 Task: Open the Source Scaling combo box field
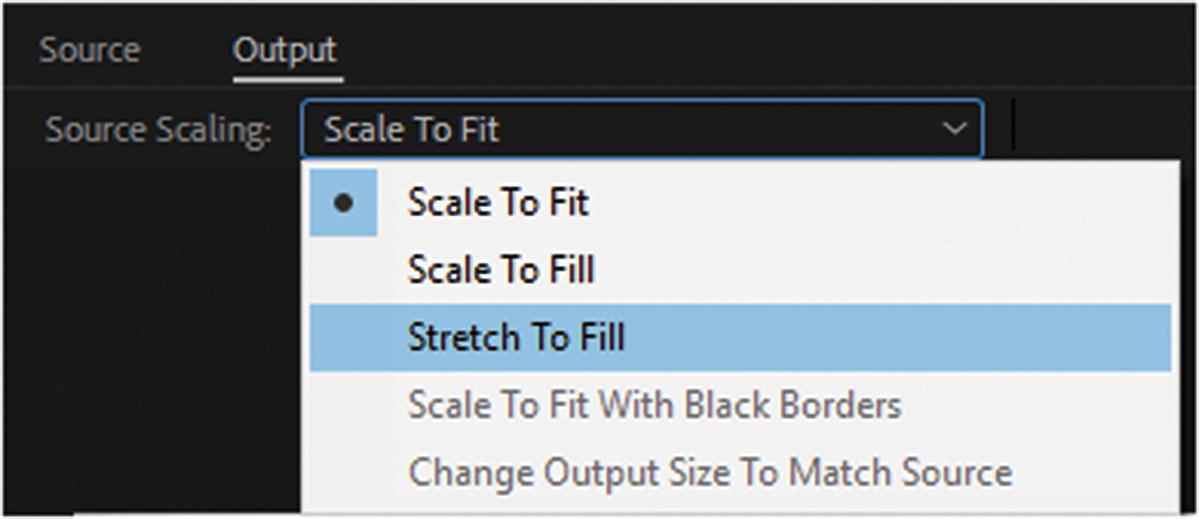click(600, 129)
